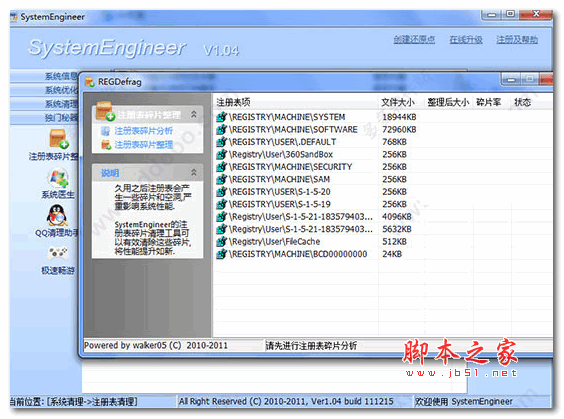Click registry icon of MACHINE\SECURITY row
The width and height of the screenshot is (564, 419).
(x=222, y=167)
